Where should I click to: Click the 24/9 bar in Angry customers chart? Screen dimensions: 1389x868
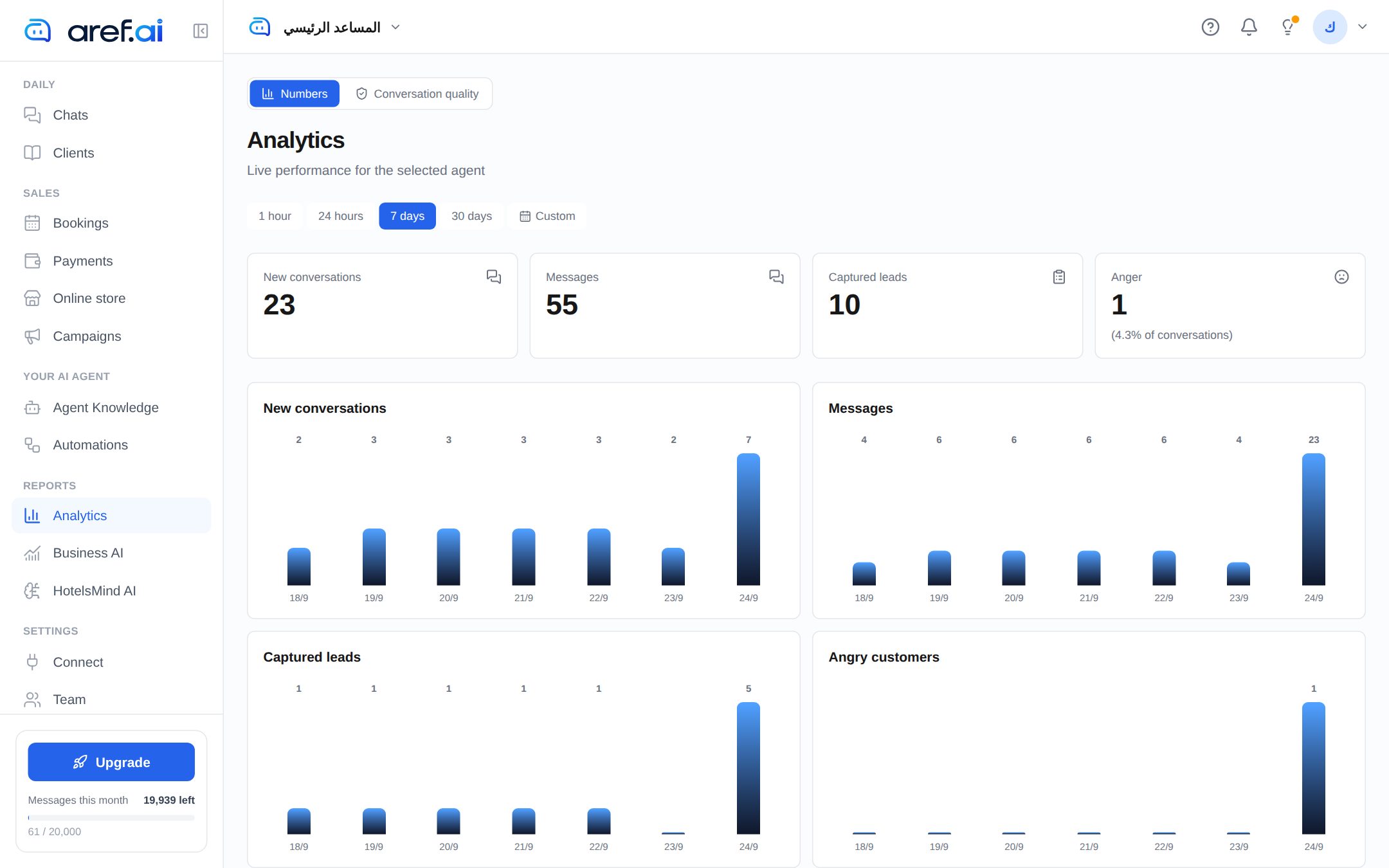click(x=1314, y=768)
